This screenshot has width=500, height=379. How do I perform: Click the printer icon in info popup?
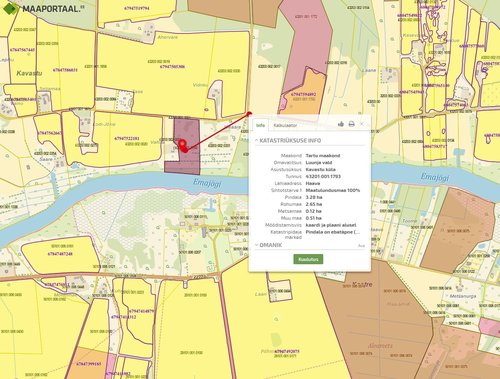click(x=351, y=124)
